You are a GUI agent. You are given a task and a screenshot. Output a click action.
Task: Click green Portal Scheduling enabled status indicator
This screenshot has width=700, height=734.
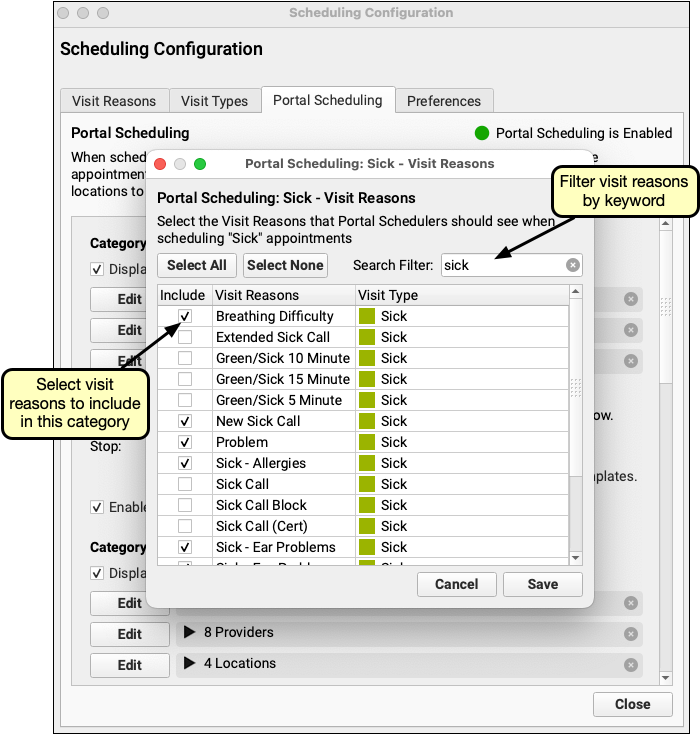click(x=482, y=133)
